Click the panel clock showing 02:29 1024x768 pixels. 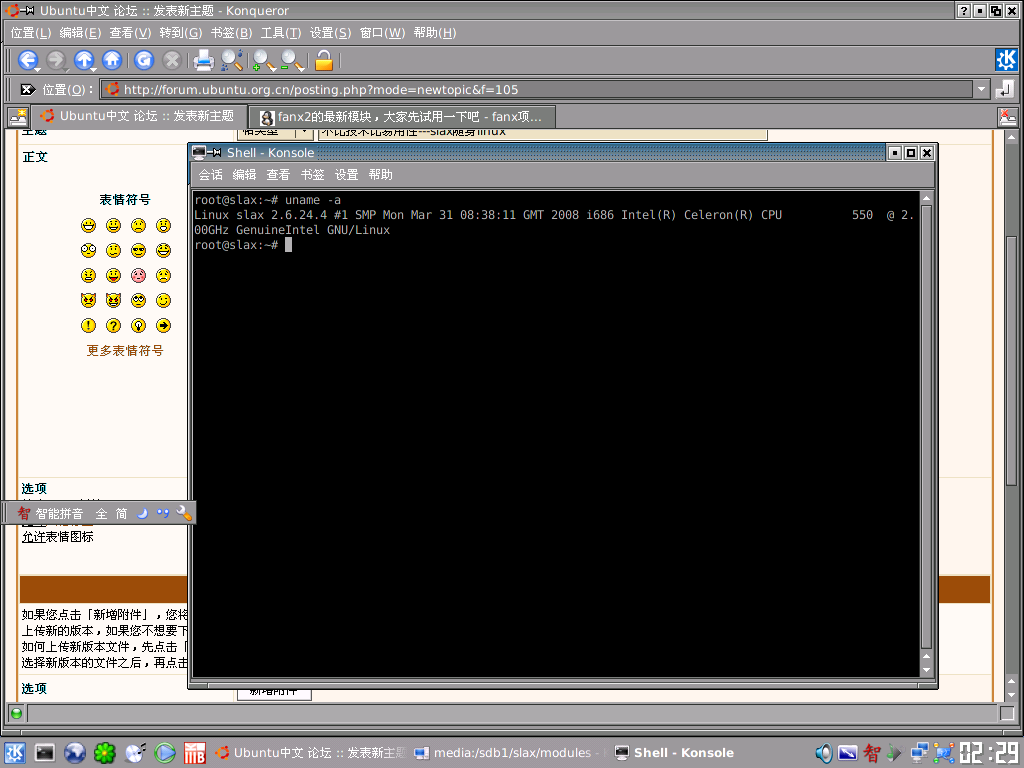click(x=989, y=753)
